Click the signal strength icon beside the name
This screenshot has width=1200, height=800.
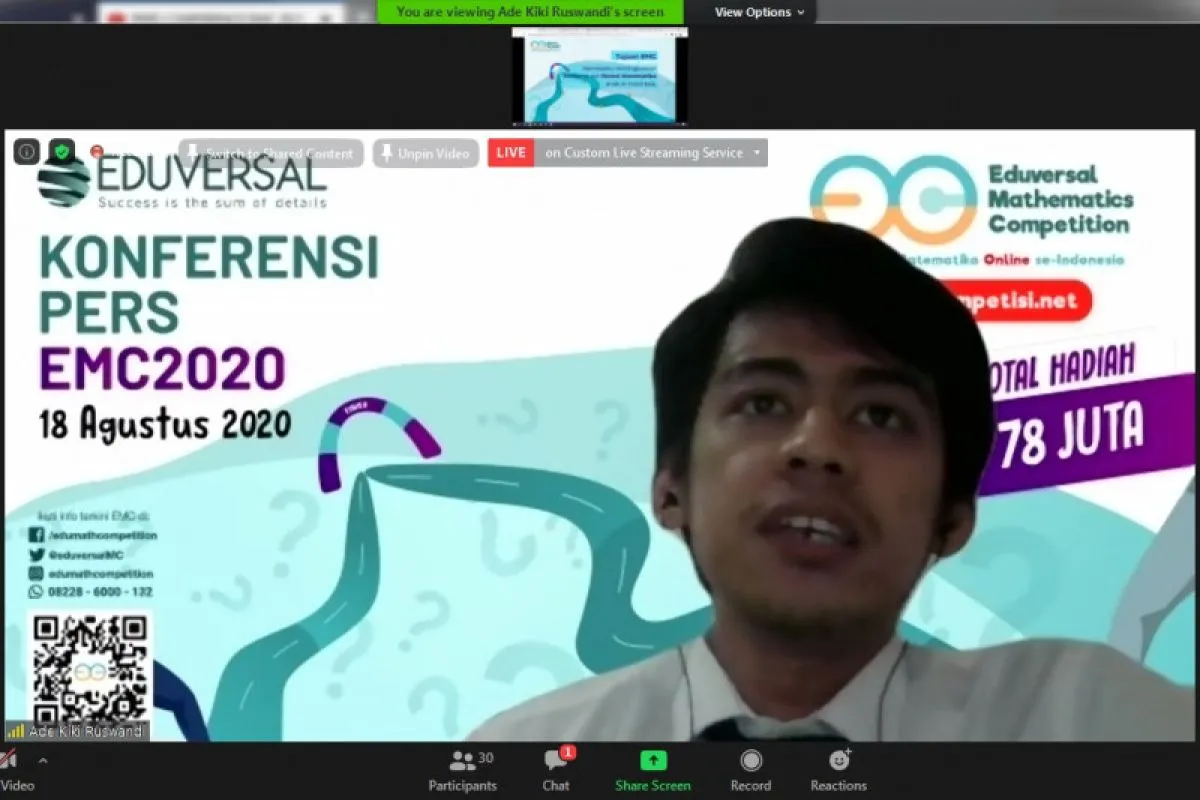[15, 732]
